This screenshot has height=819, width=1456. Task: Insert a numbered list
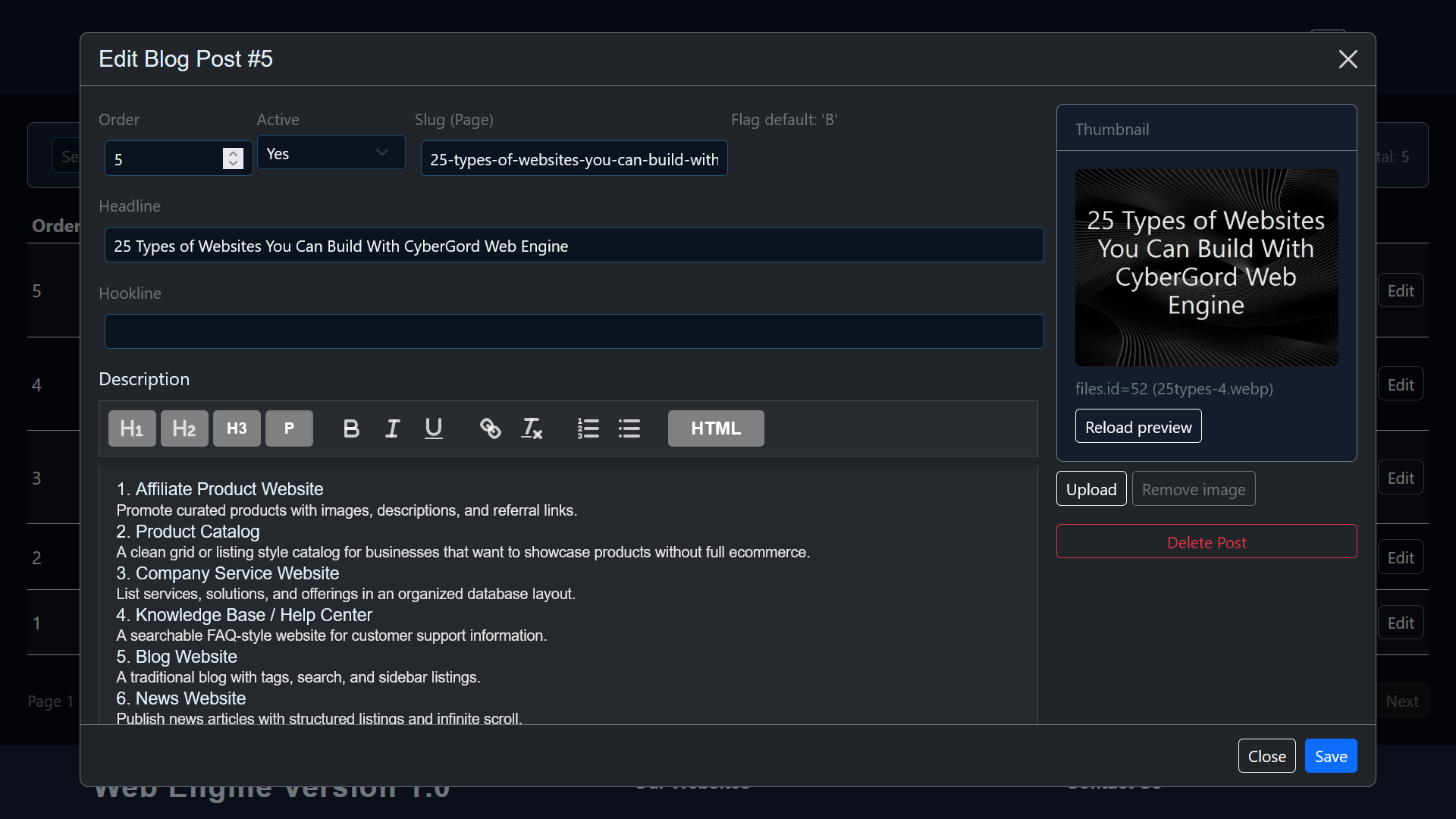click(588, 428)
